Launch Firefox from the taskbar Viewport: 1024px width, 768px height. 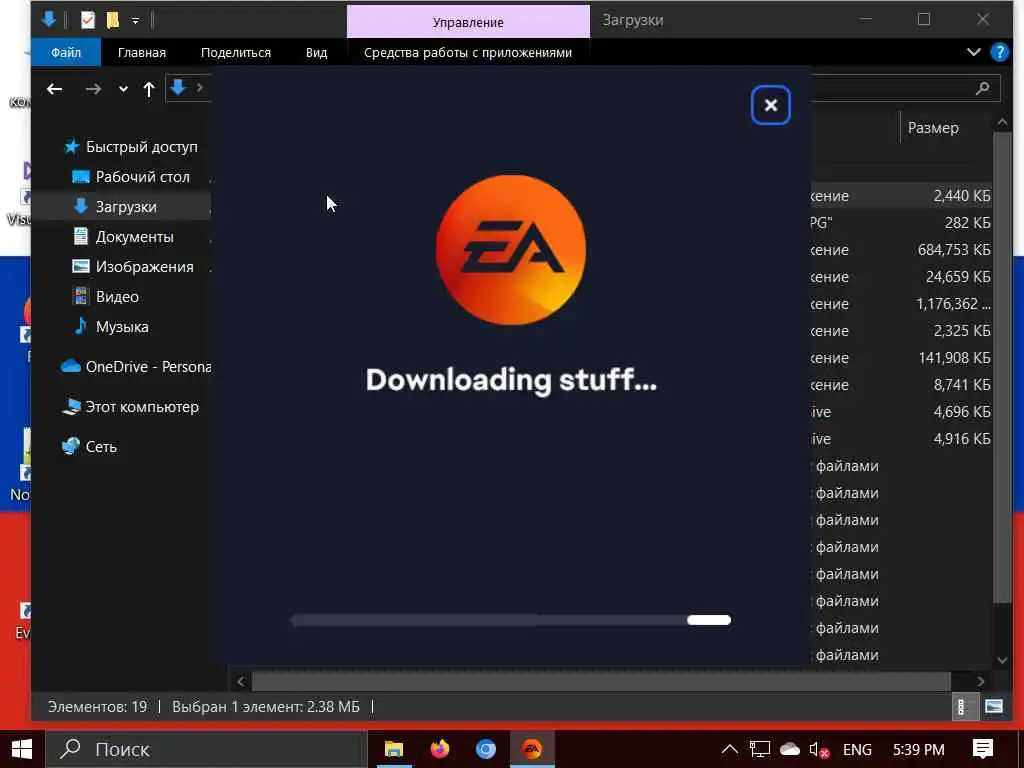pos(440,749)
